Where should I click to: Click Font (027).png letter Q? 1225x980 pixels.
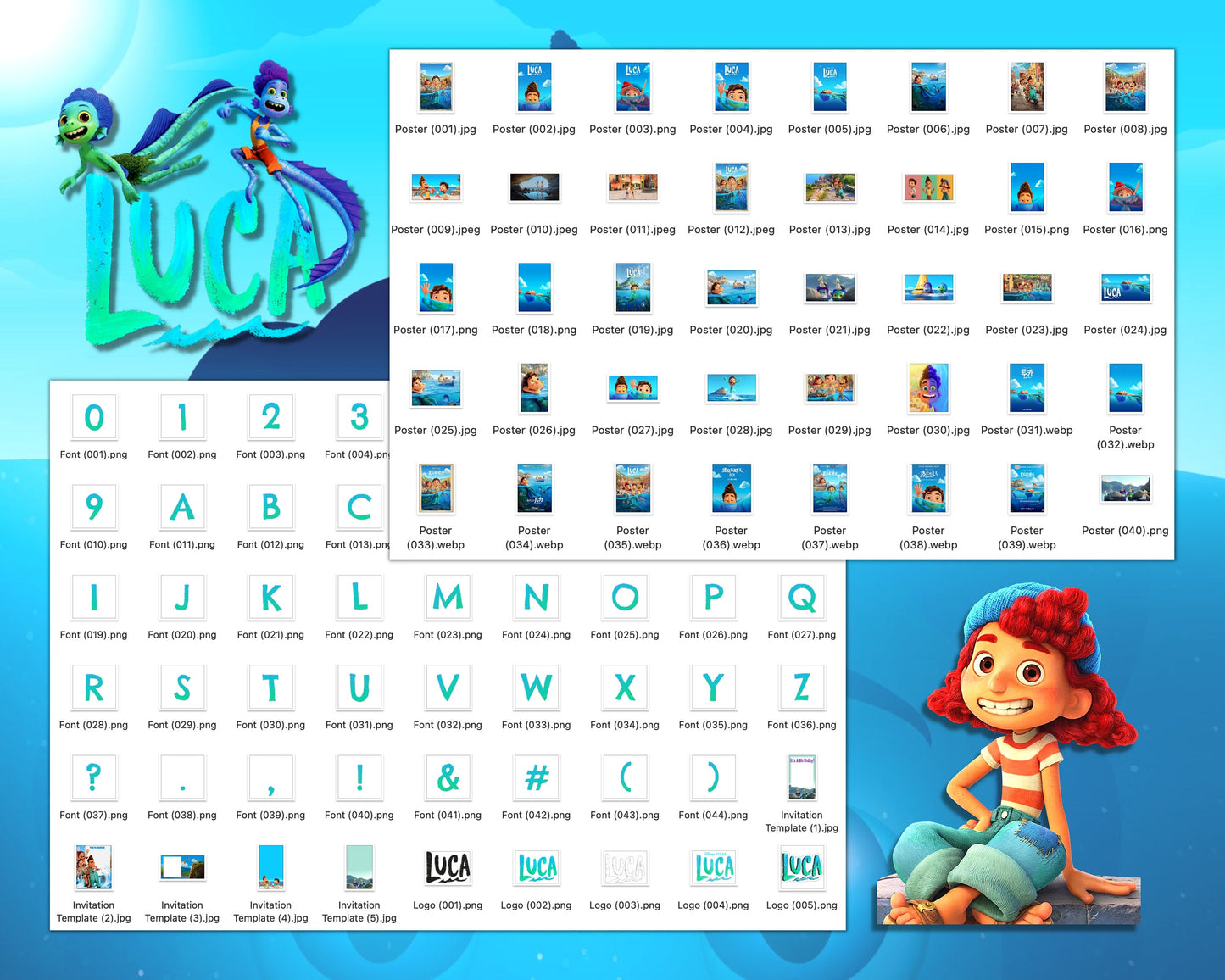click(x=800, y=598)
